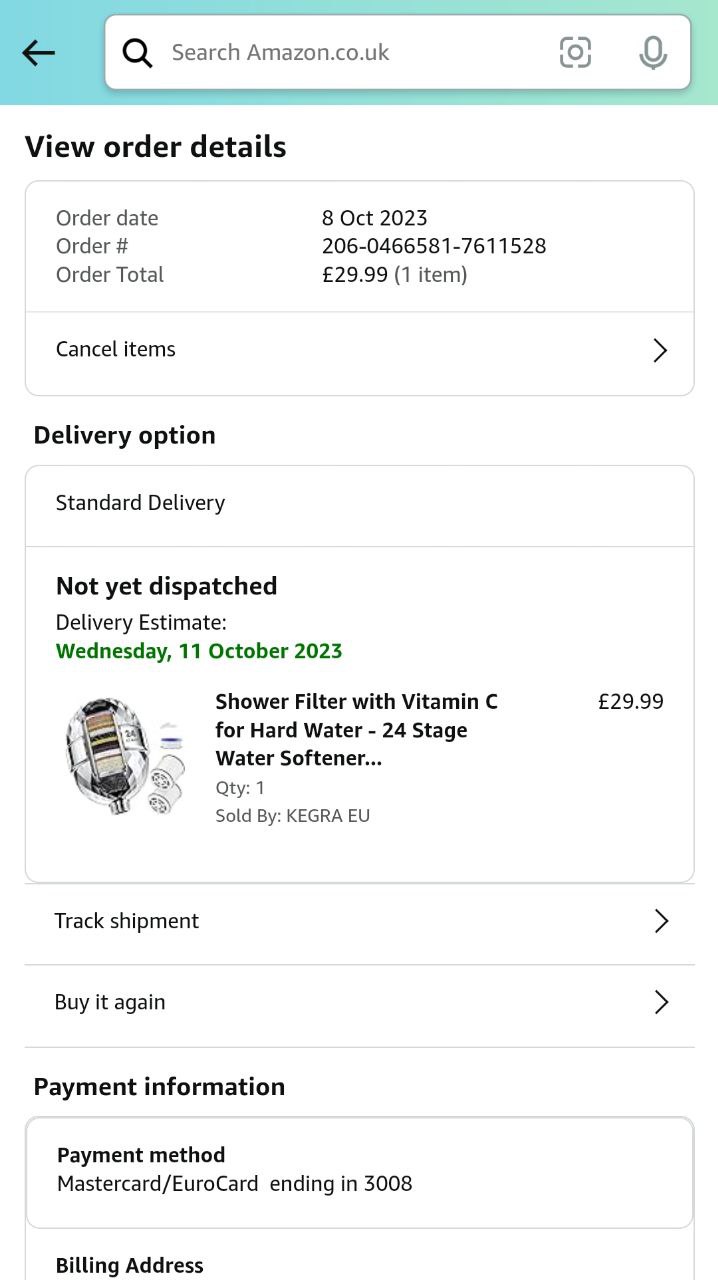The width and height of the screenshot is (718, 1280).
Task: Tap the Wednesday, 11 October 2023 delivery estimate
Action: pos(199,651)
